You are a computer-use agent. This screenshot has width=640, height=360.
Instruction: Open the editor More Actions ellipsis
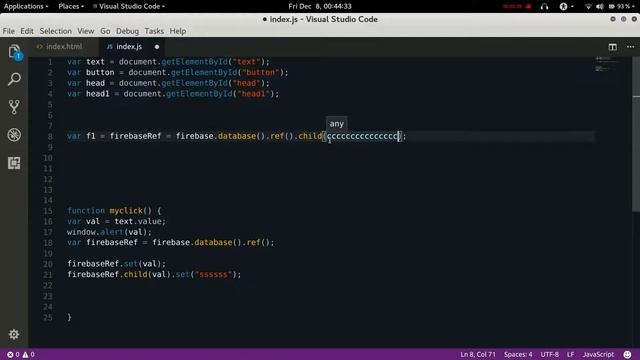tap(630, 47)
